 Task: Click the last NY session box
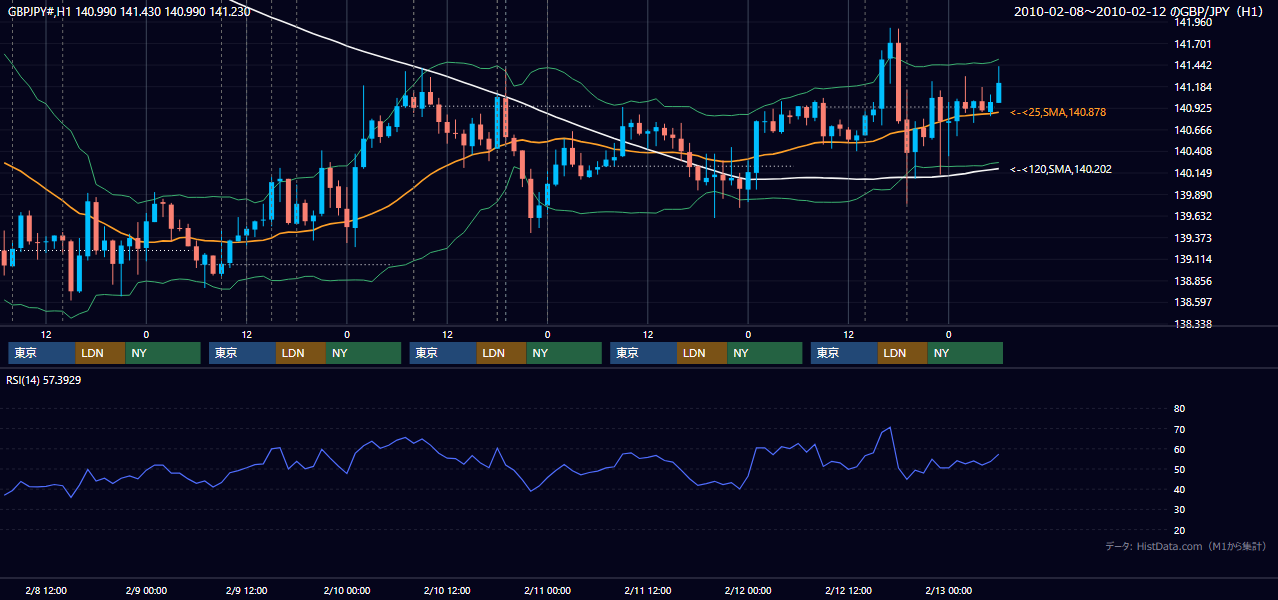[965, 353]
